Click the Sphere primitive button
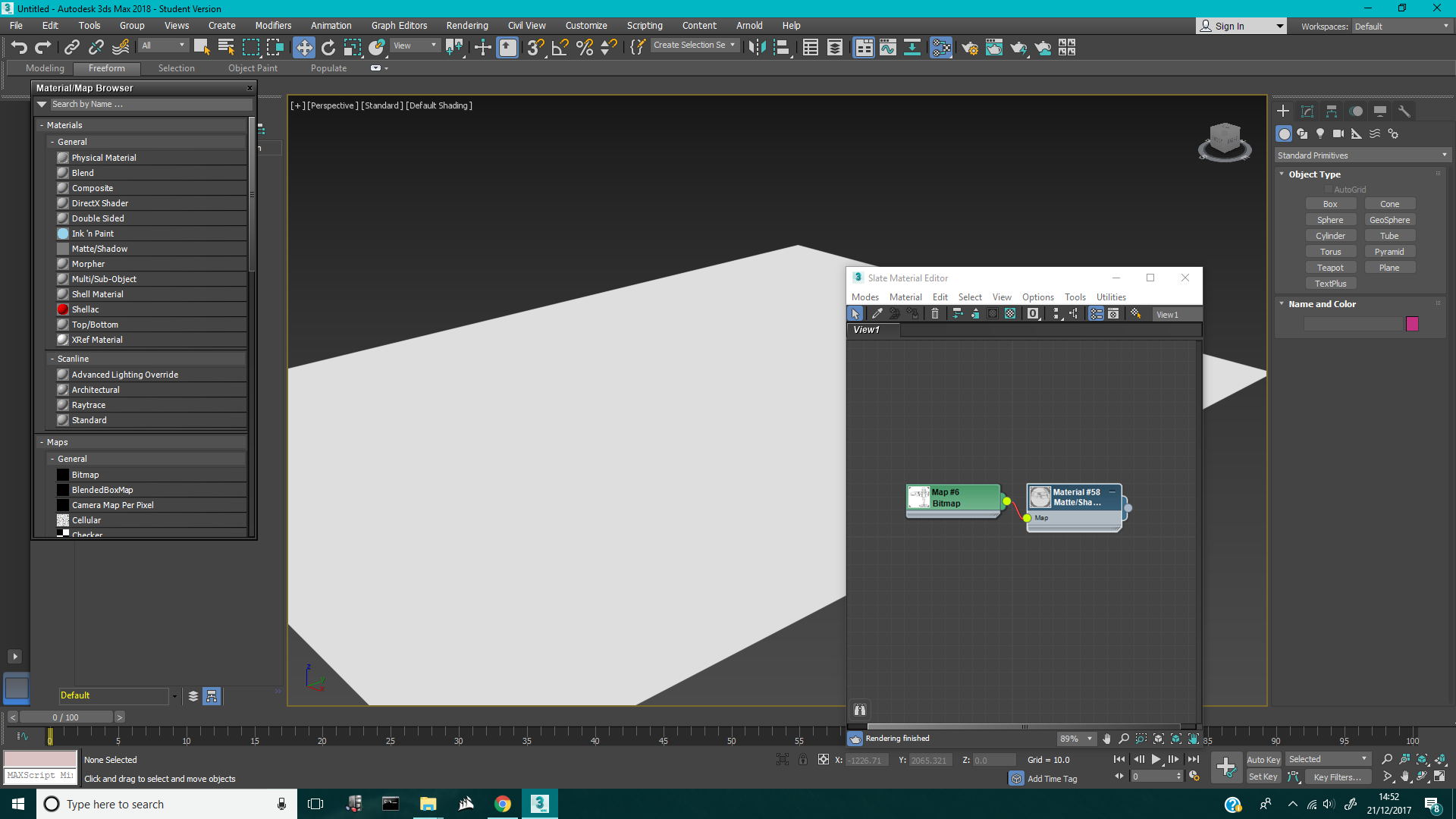 click(1330, 219)
